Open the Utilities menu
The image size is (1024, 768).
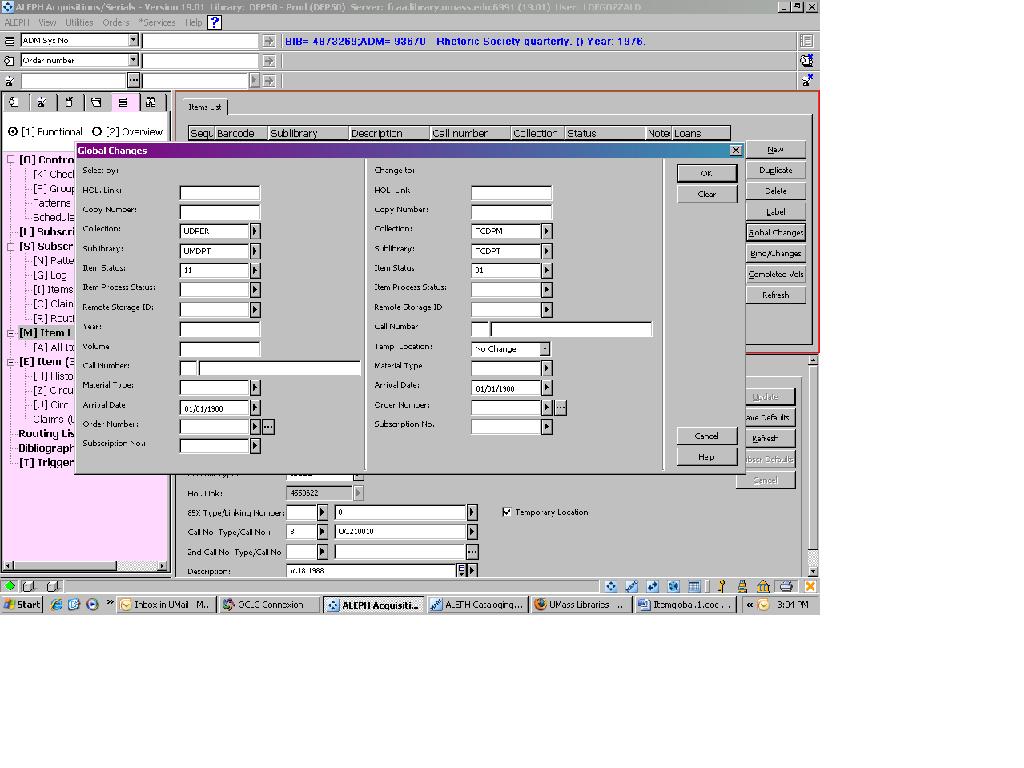(79, 22)
